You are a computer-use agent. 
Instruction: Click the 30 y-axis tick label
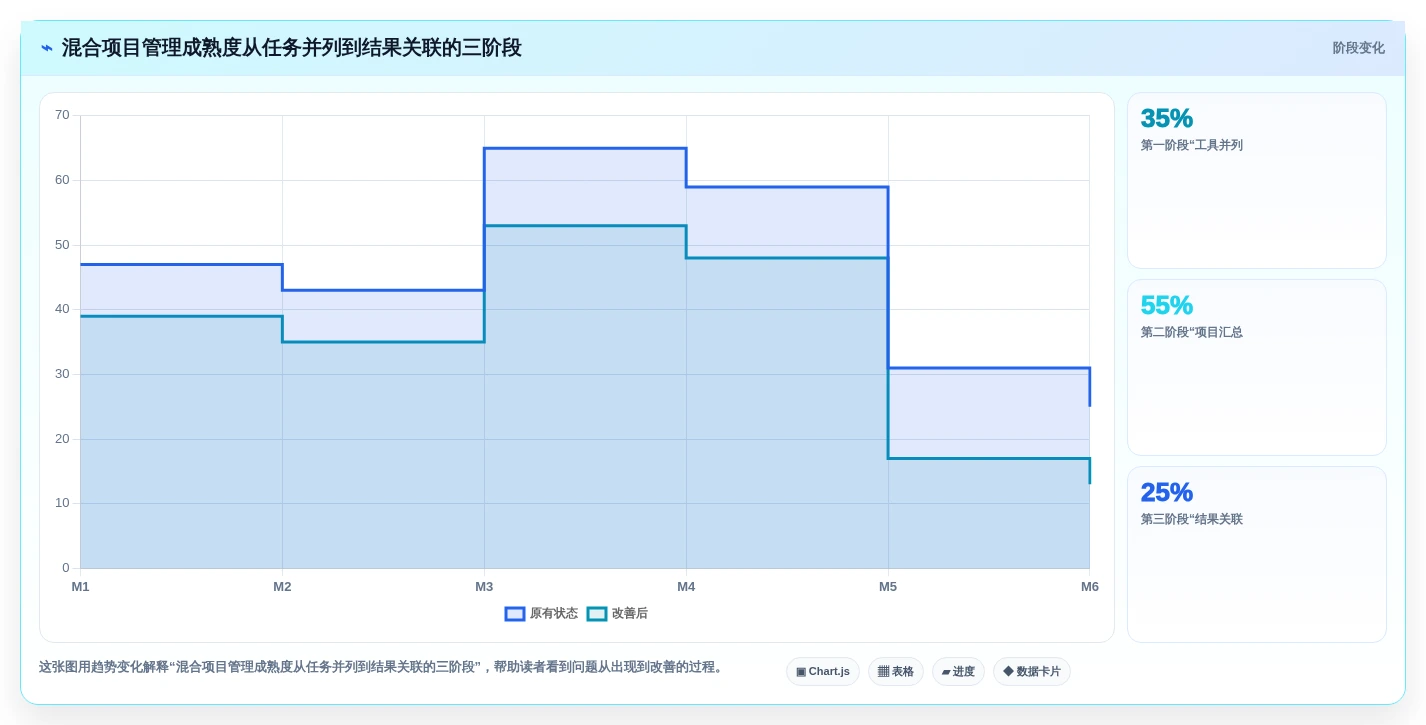tap(62, 374)
